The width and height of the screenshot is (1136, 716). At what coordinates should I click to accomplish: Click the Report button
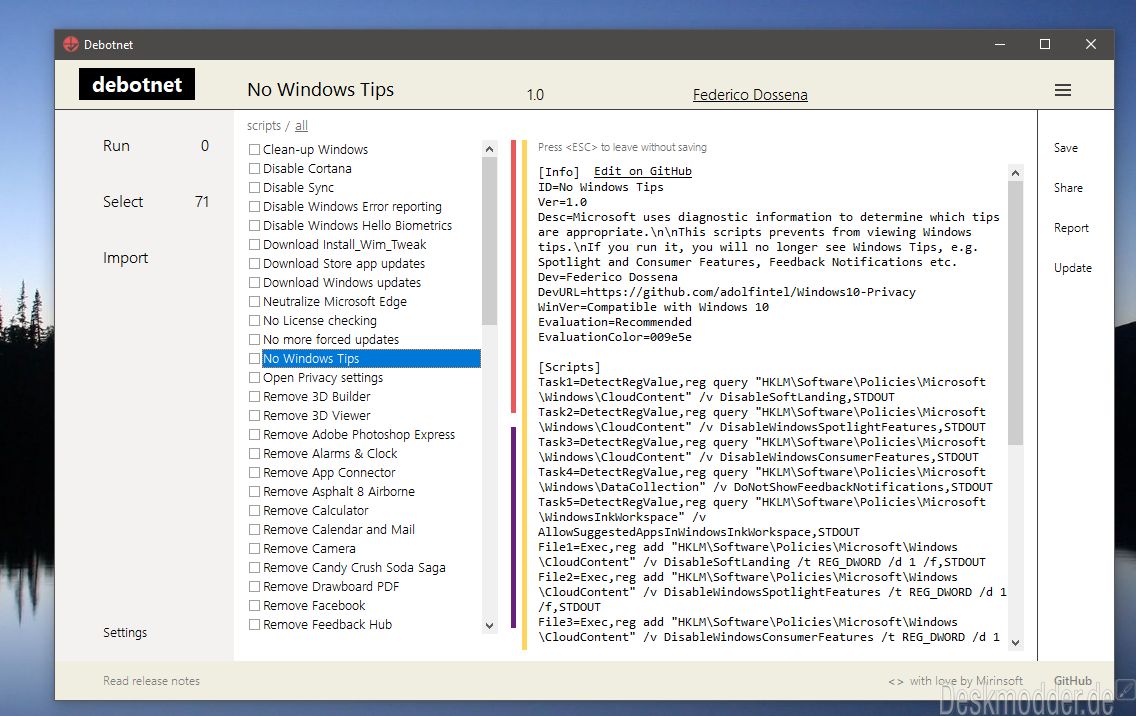pos(1072,228)
